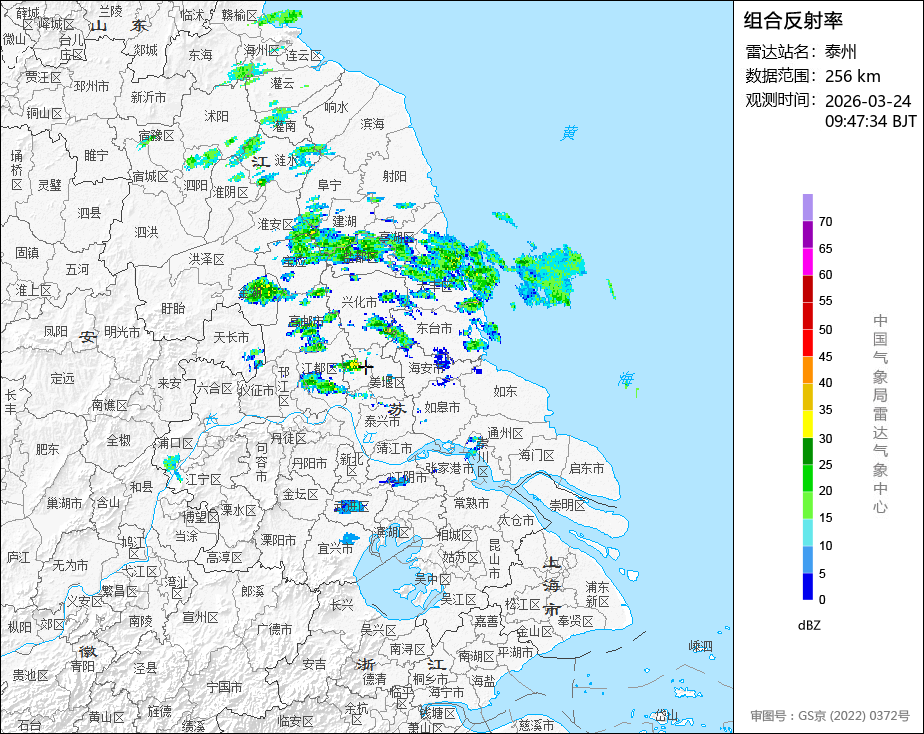Pick the magenta 60 dBZ legend color
Screen dimensions: 924x734
point(807,262)
